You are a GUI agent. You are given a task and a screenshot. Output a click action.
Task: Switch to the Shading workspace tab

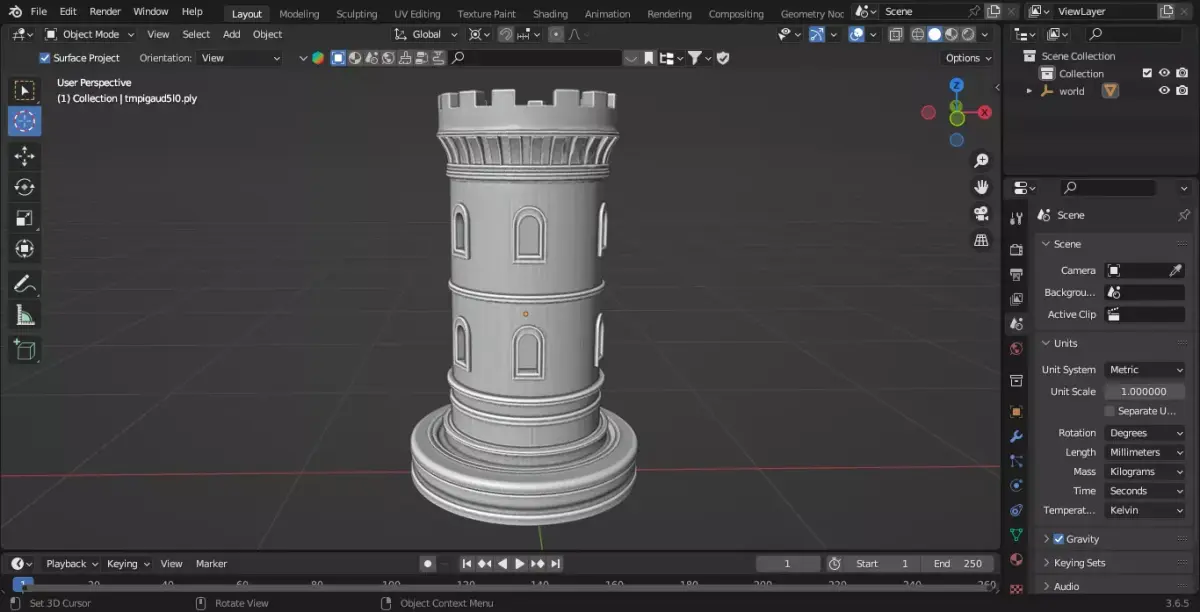[x=550, y=14]
